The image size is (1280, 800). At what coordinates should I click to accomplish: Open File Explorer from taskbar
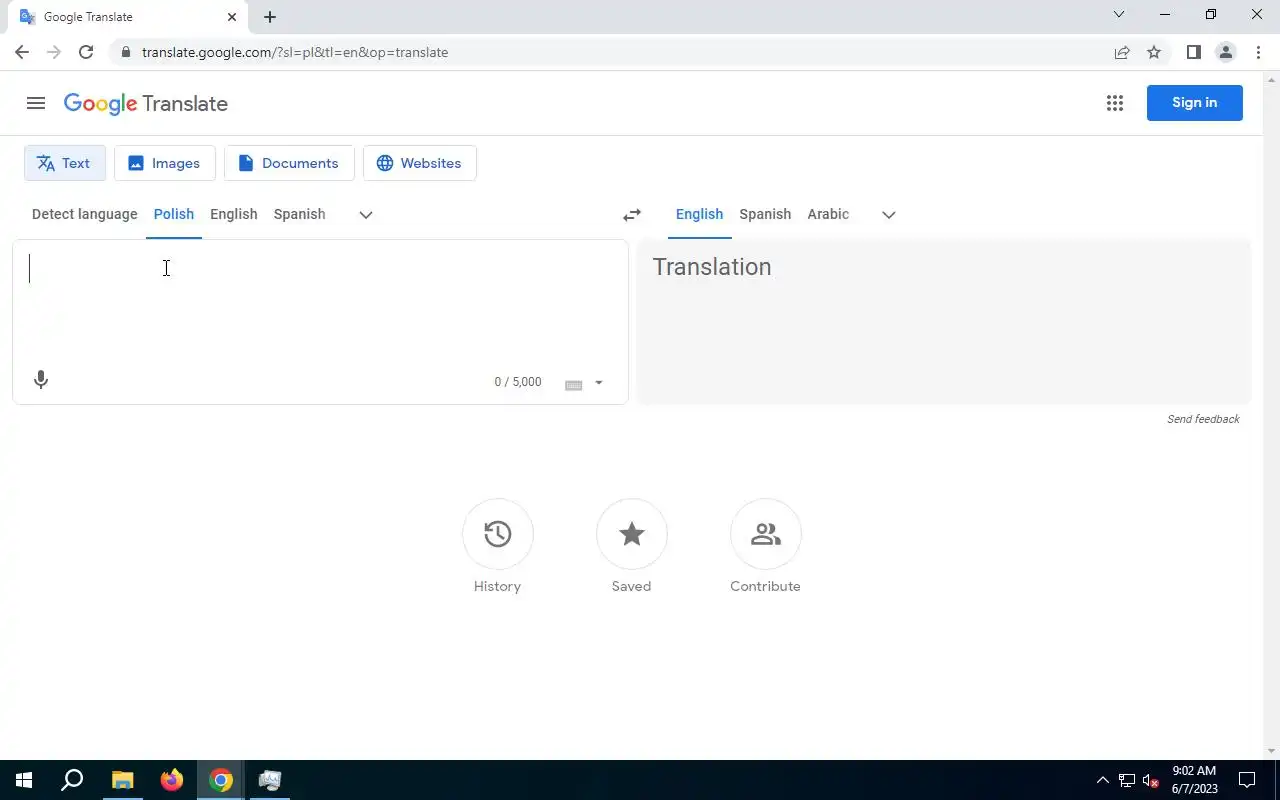point(122,780)
